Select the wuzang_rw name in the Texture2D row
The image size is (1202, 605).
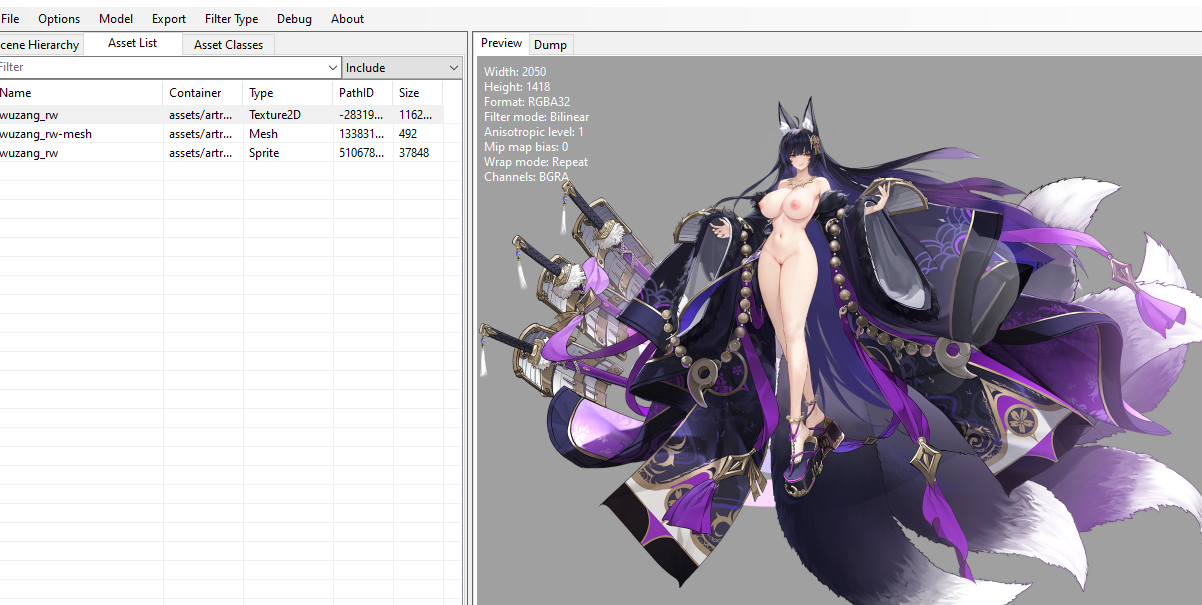tap(29, 115)
